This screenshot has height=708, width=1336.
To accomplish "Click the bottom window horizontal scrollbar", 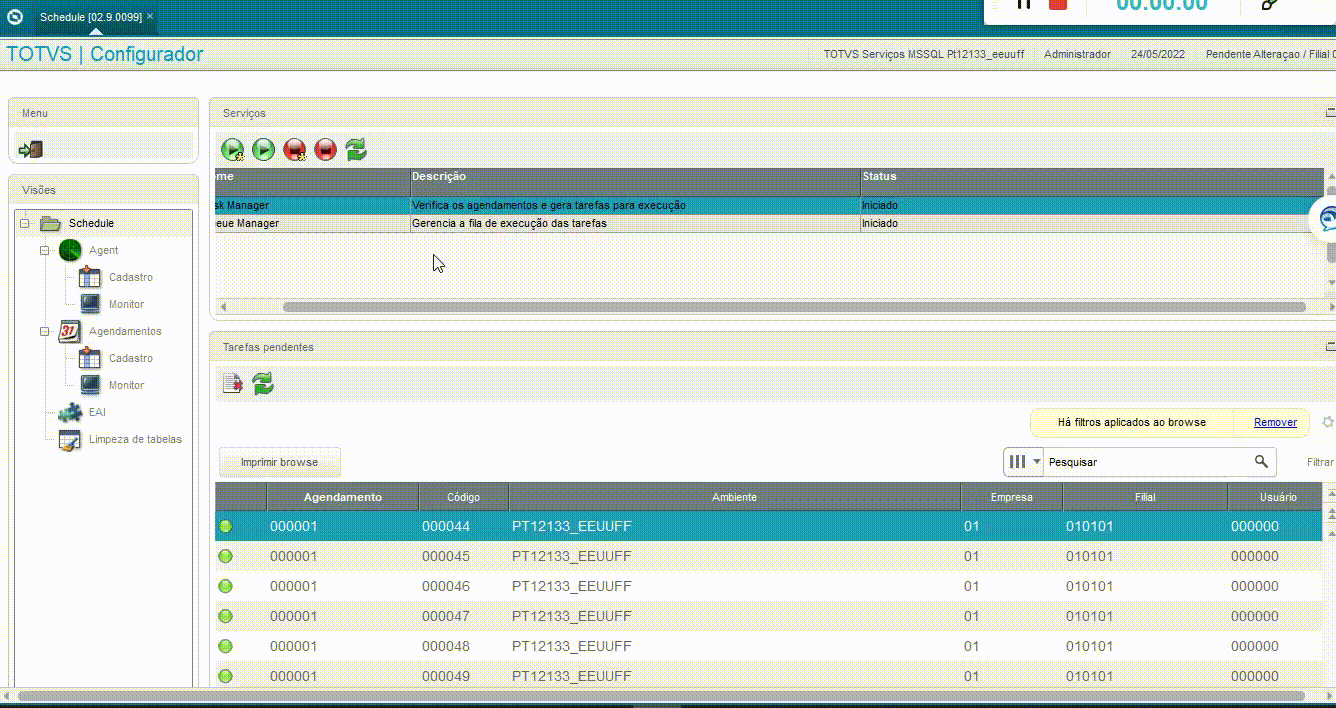I will pyautogui.click(x=661, y=695).
